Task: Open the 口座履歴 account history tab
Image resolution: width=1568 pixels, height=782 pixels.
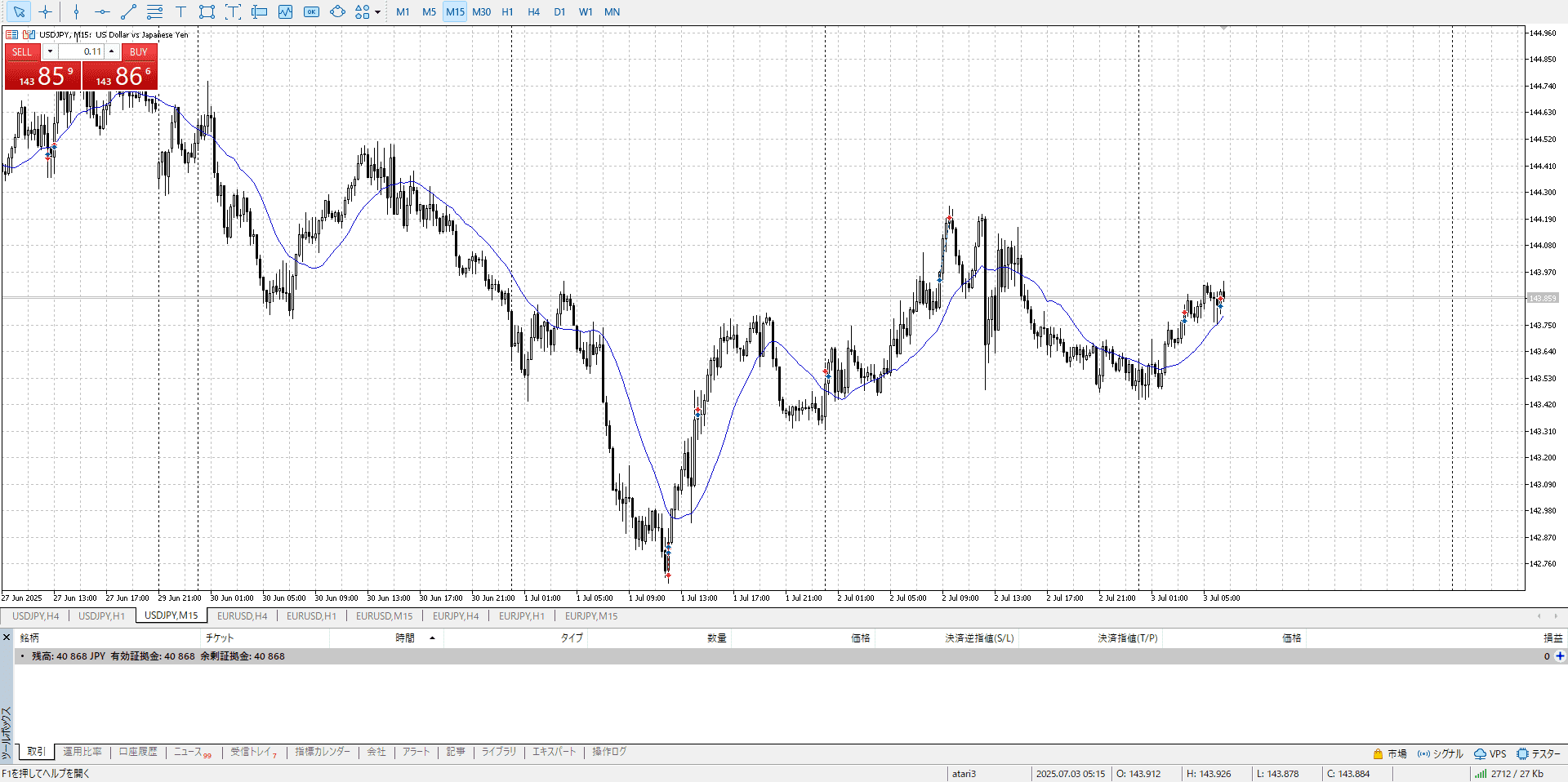Action: tap(137, 751)
